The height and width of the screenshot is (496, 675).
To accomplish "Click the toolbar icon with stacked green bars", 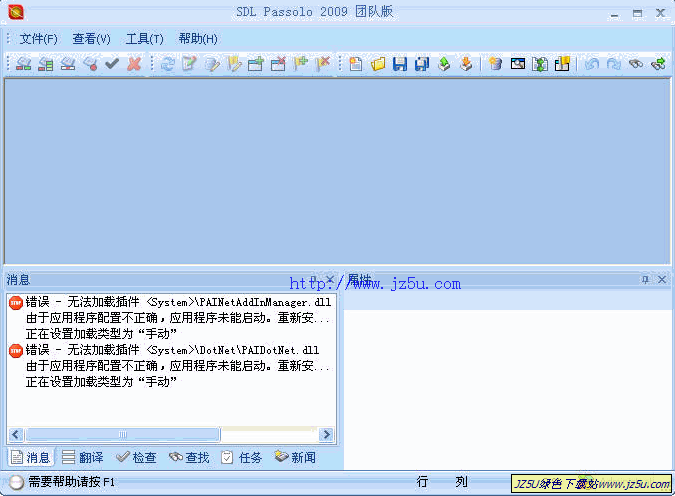I will click(x=46, y=64).
